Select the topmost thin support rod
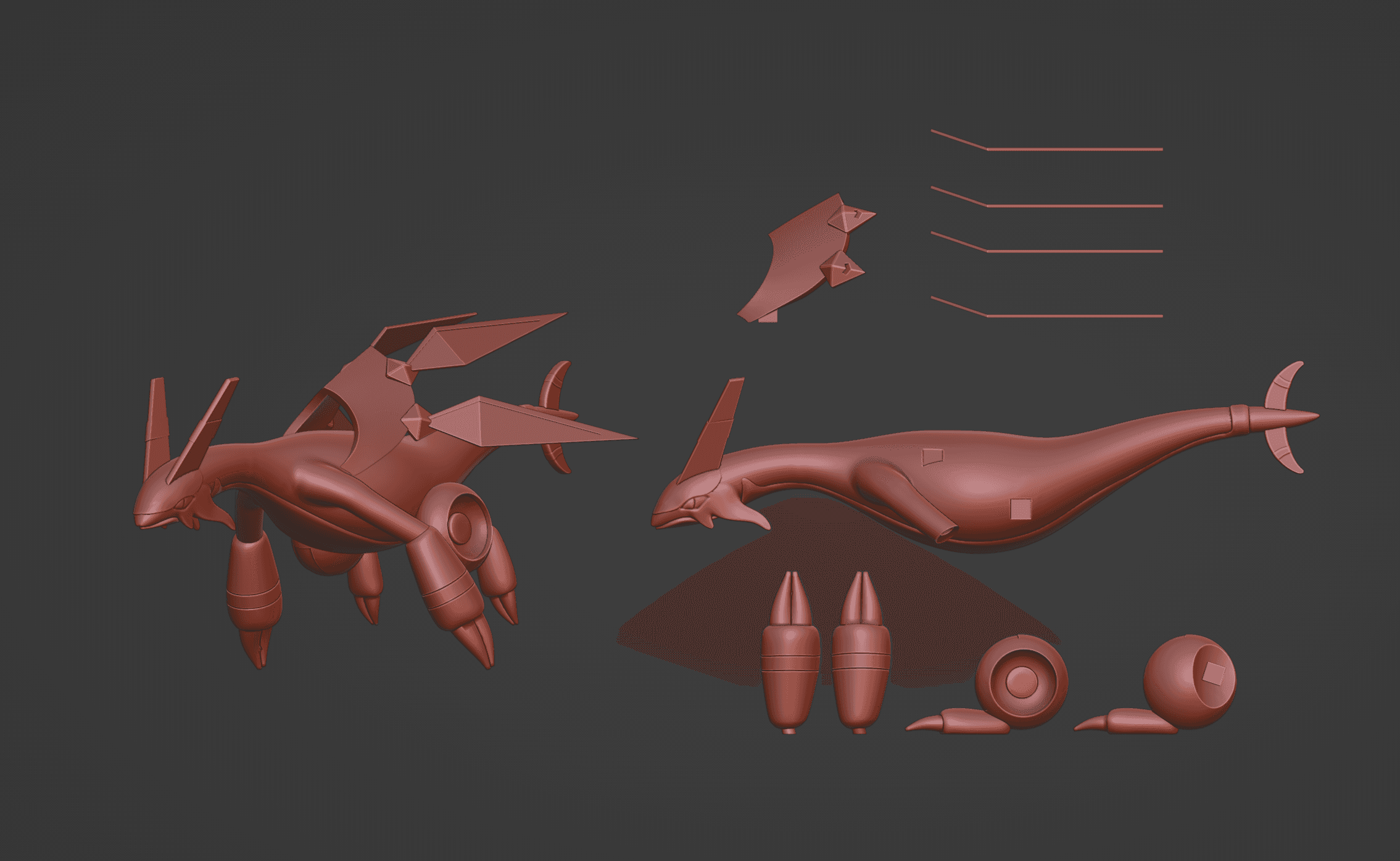The image size is (1400, 861). 1046,140
